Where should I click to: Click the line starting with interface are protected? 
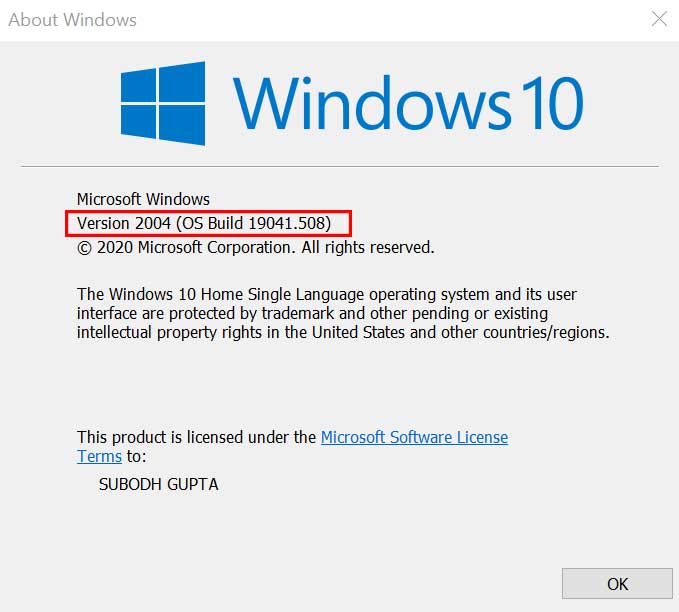313,314
